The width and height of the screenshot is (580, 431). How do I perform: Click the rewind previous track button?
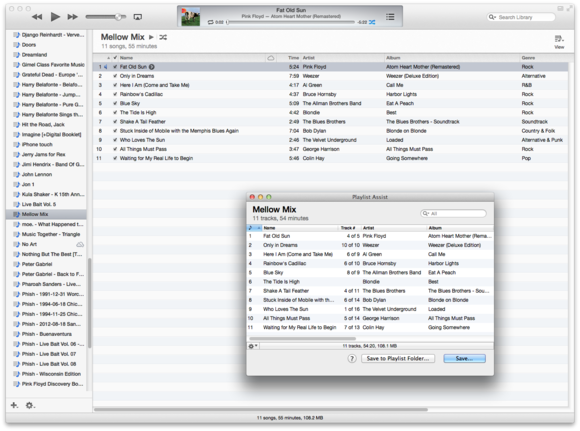pyautogui.click(x=37, y=17)
